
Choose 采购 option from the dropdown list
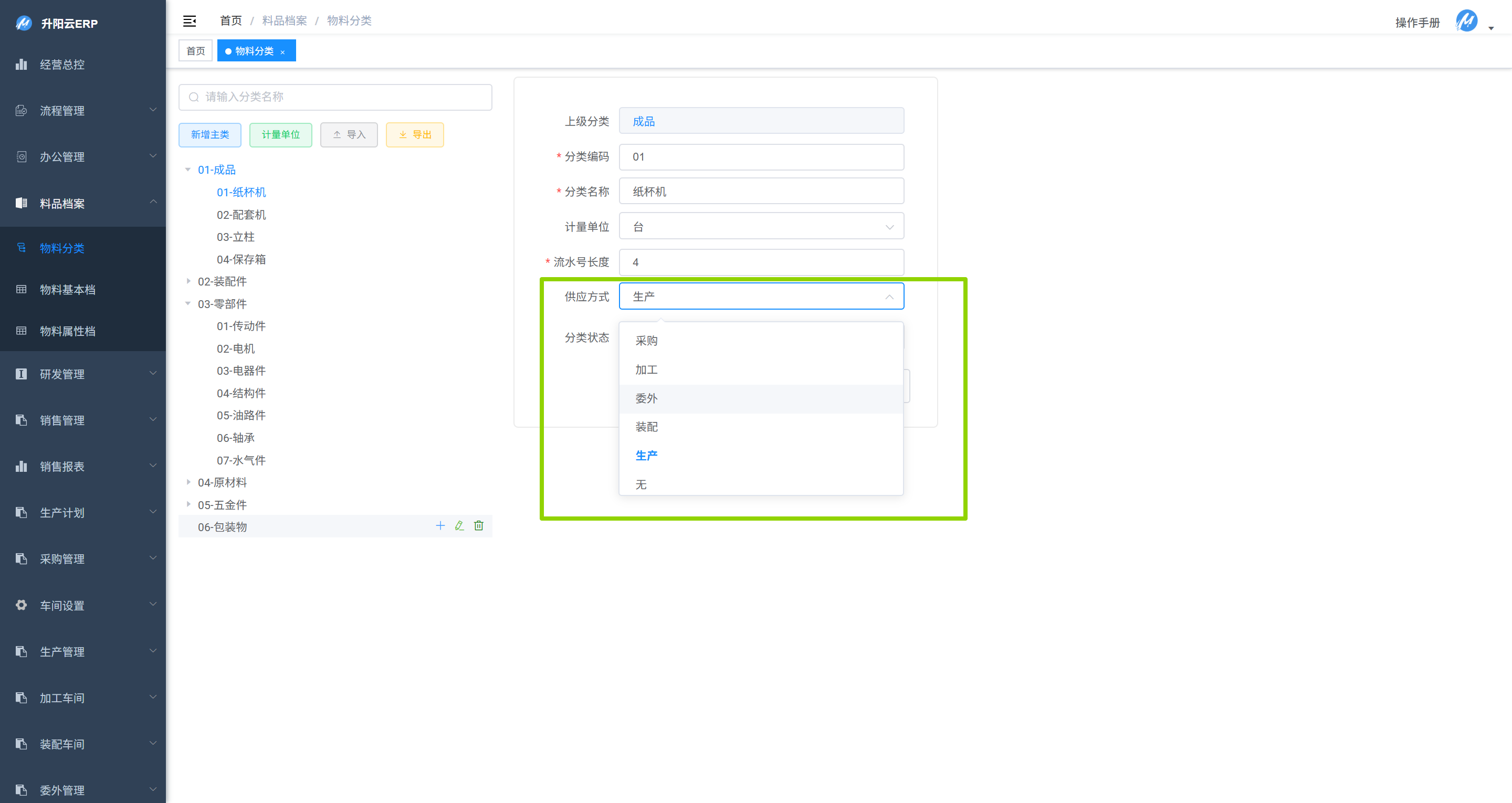[x=646, y=341]
